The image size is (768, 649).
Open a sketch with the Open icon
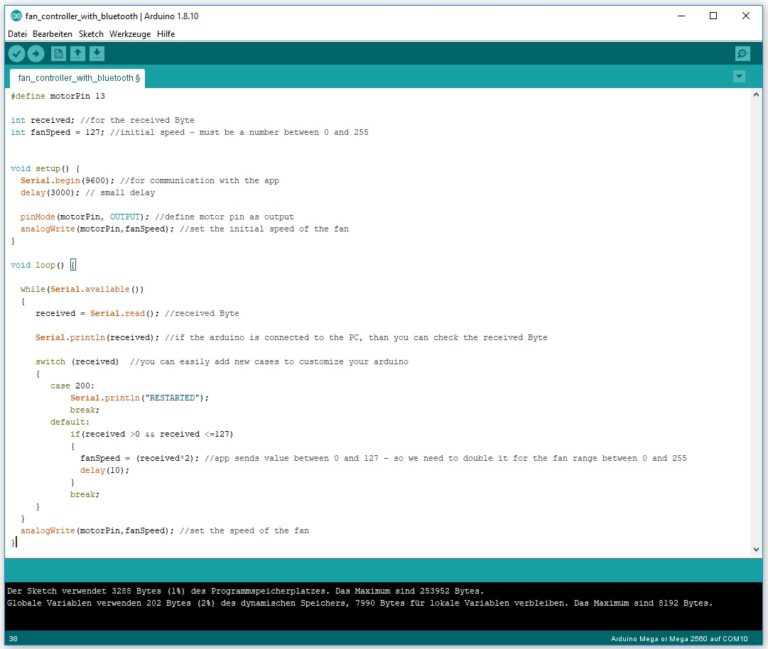pos(77,53)
